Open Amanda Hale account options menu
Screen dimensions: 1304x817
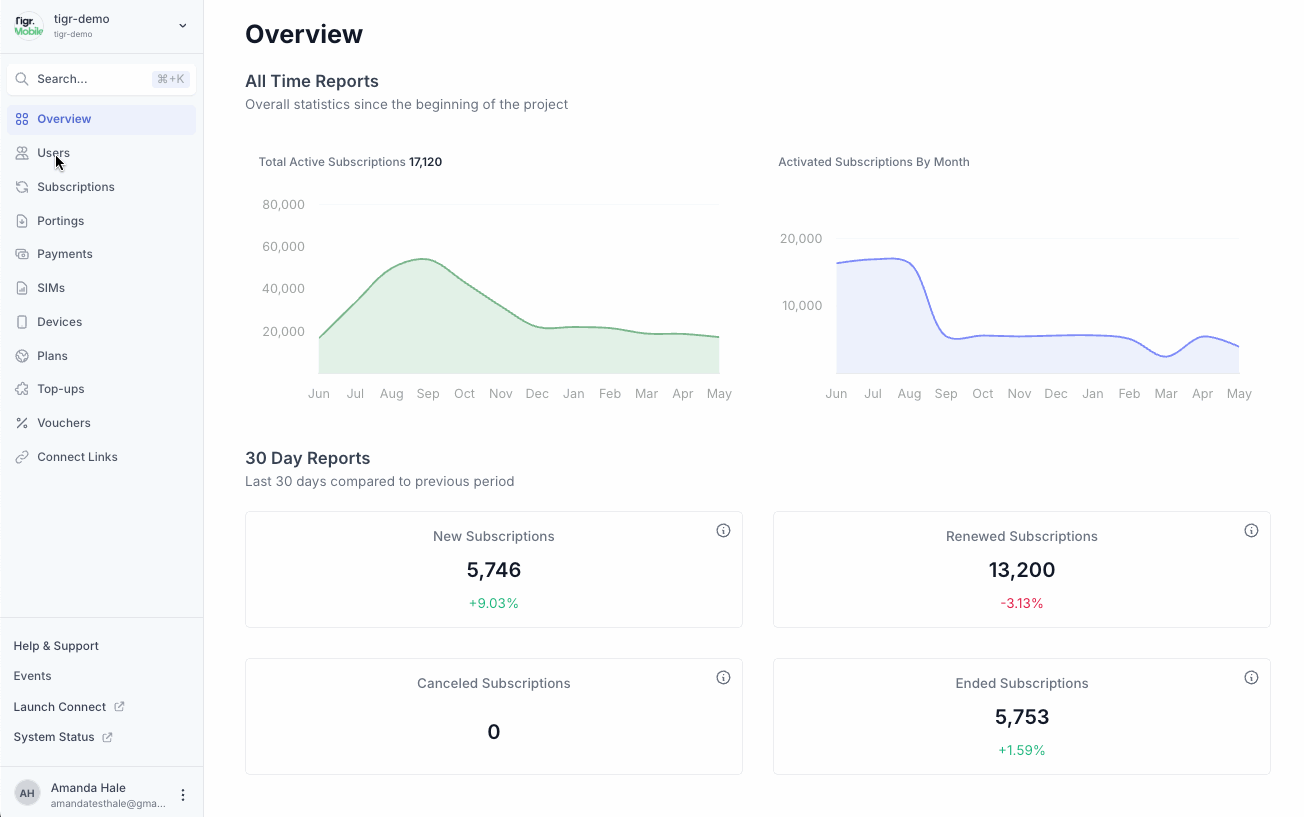pyautogui.click(x=183, y=795)
